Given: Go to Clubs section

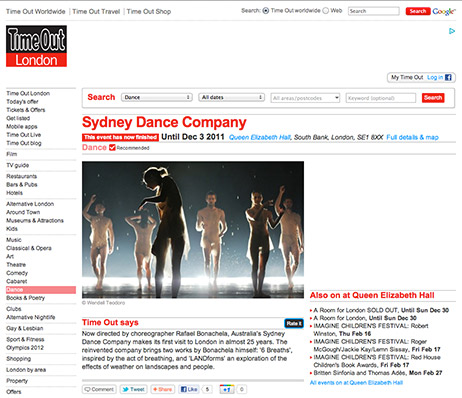Looking at the screenshot, I should [x=14, y=309].
